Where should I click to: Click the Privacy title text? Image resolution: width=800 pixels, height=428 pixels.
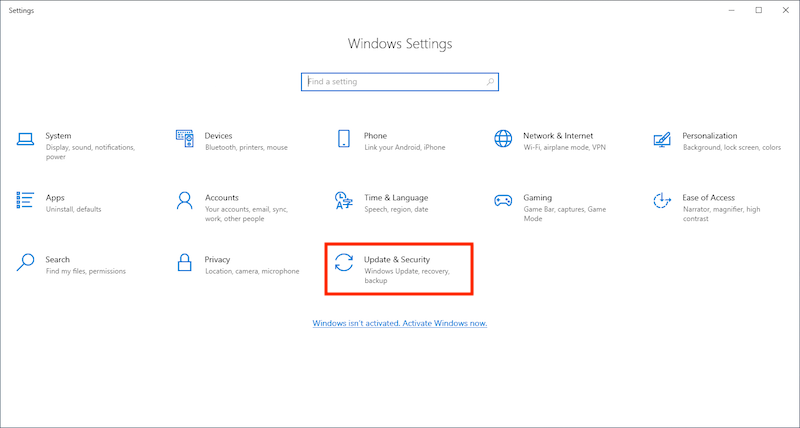coord(217,260)
